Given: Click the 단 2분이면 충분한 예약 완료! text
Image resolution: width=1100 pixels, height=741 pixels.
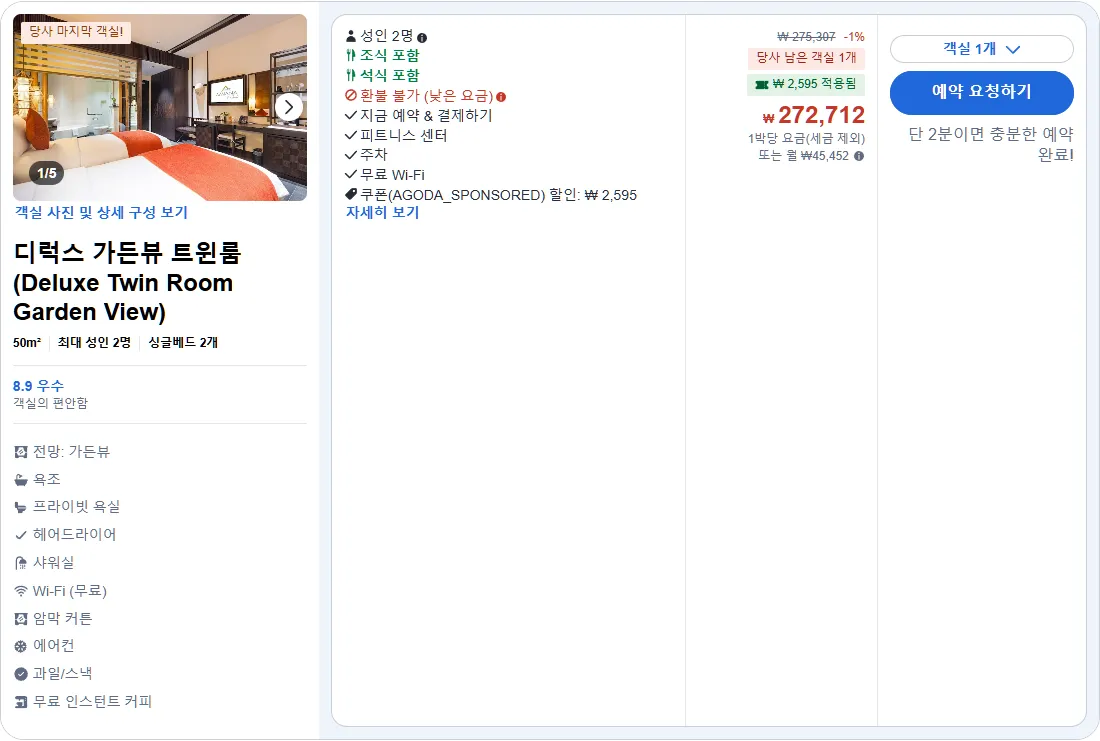Looking at the screenshot, I should tap(991, 144).
